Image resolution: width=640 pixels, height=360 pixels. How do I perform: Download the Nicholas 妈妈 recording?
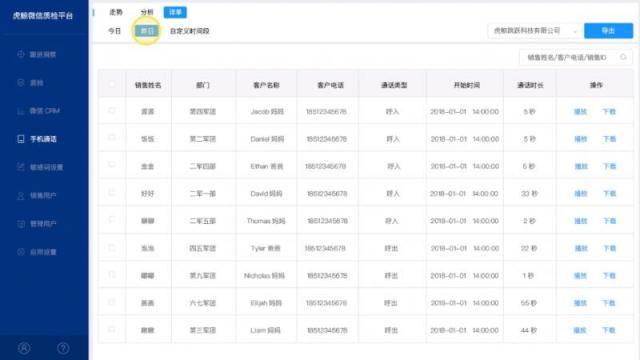(609, 276)
